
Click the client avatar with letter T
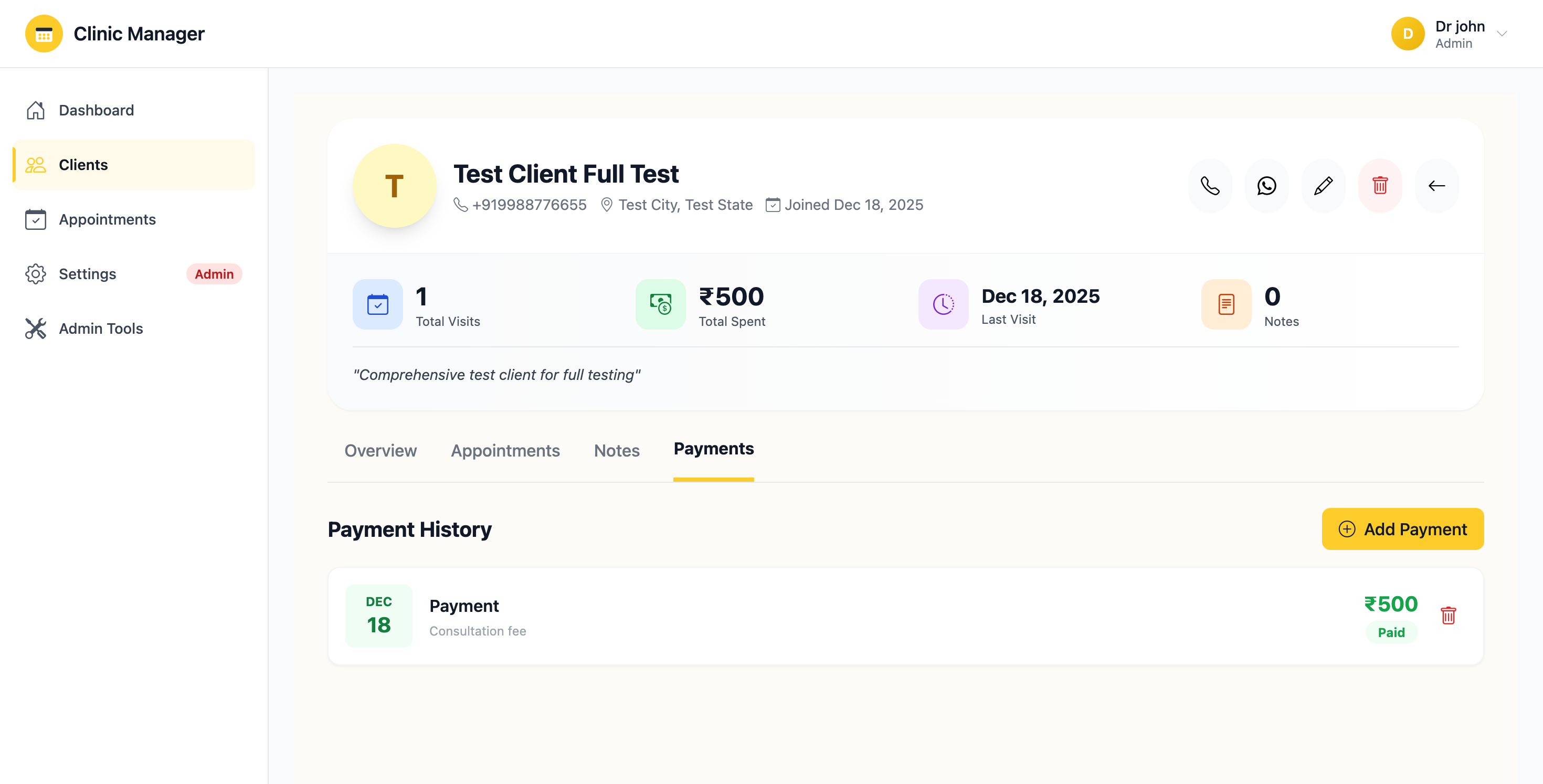pyautogui.click(x=394, y=186)
